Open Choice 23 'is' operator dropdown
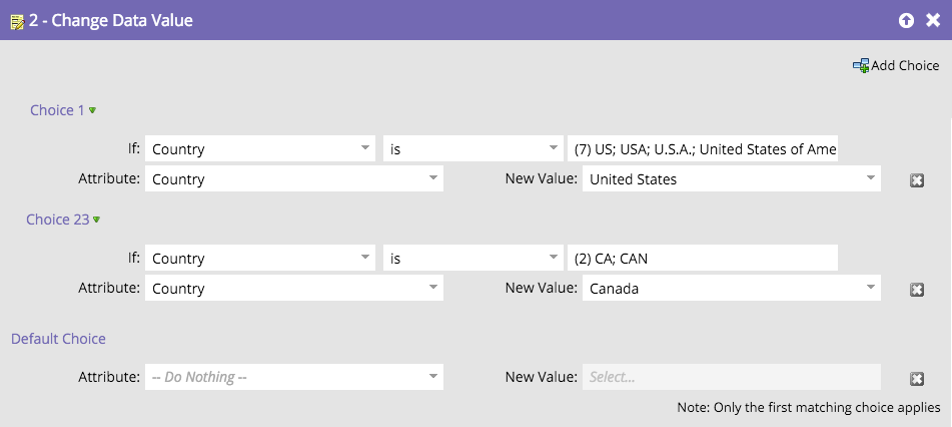 (553, 258)
